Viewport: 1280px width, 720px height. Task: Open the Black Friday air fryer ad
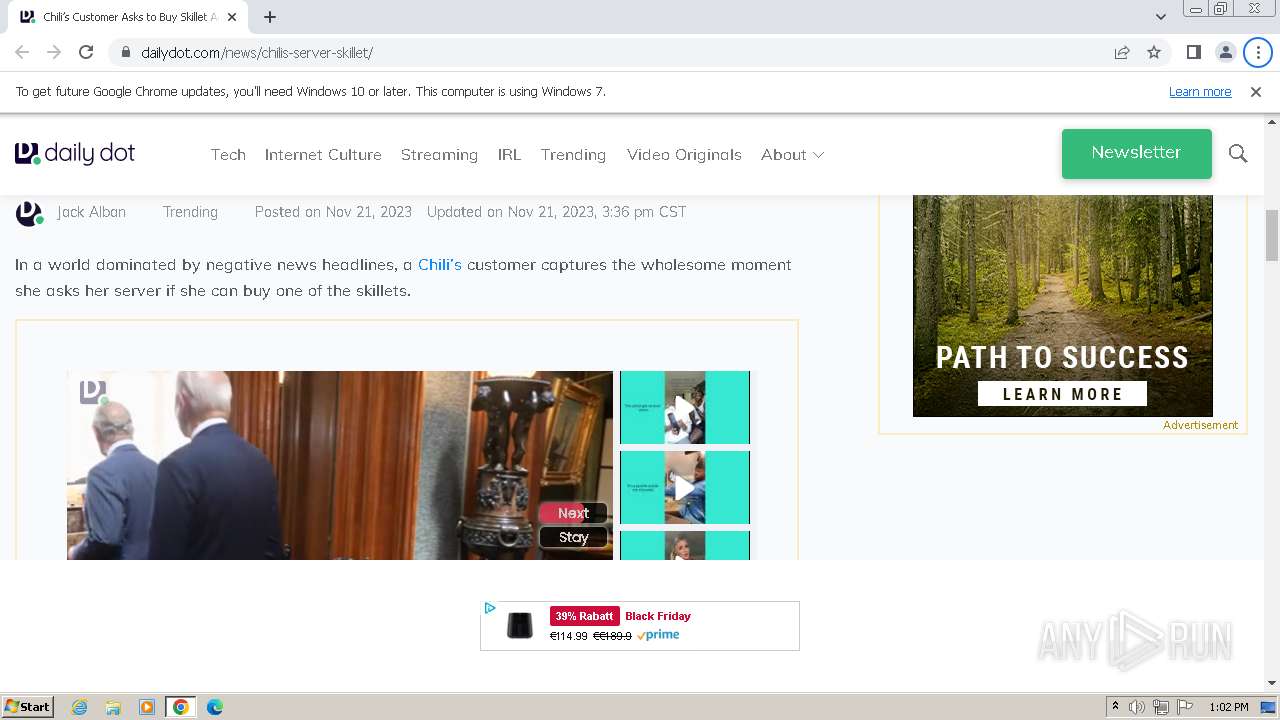(640, 626)
